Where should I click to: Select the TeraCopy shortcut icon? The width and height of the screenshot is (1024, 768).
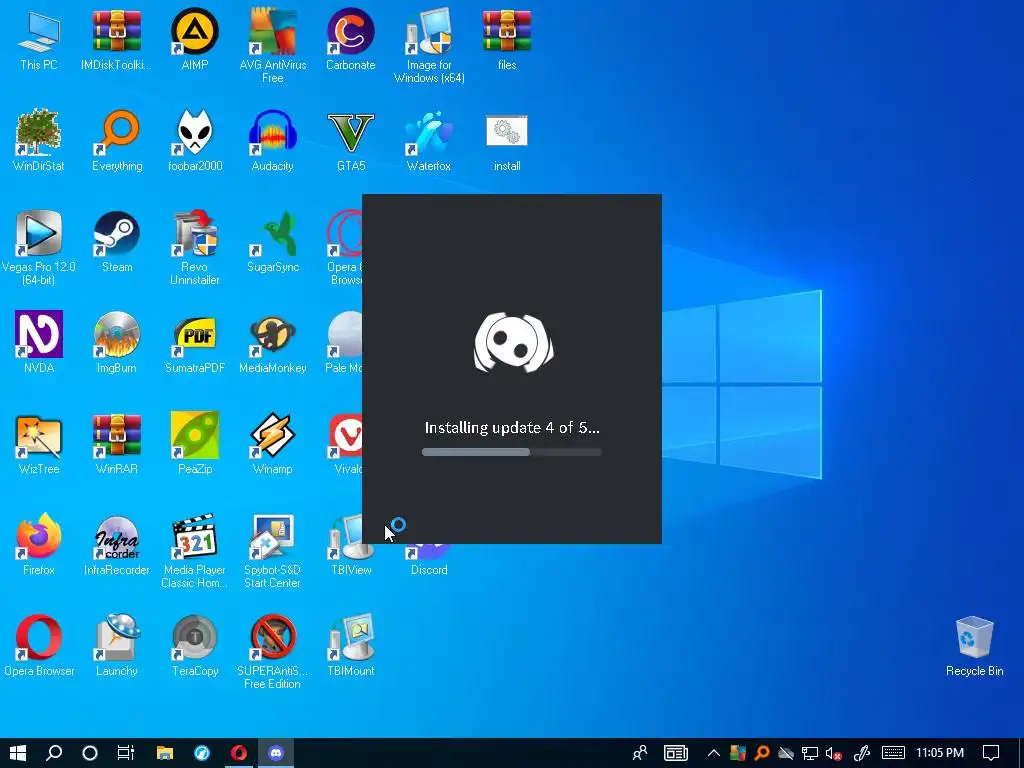(x=195, y=637)
